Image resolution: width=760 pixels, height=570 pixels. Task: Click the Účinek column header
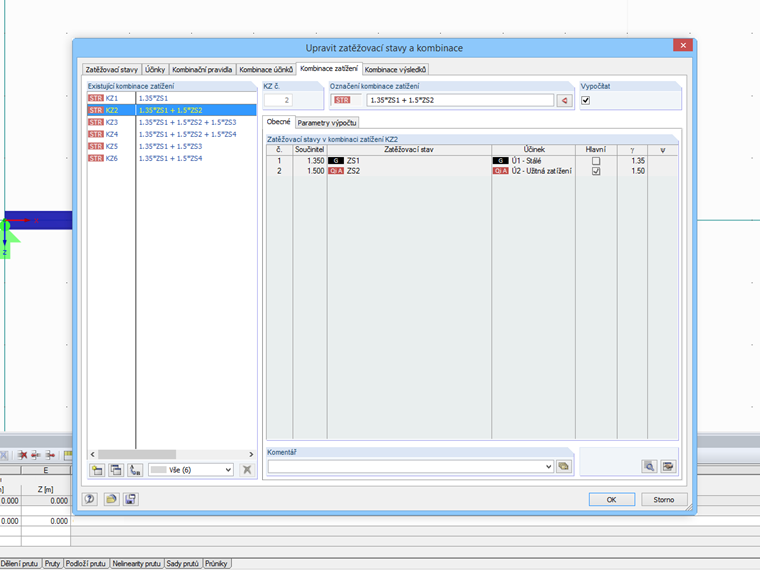click(x=534, y=149)
